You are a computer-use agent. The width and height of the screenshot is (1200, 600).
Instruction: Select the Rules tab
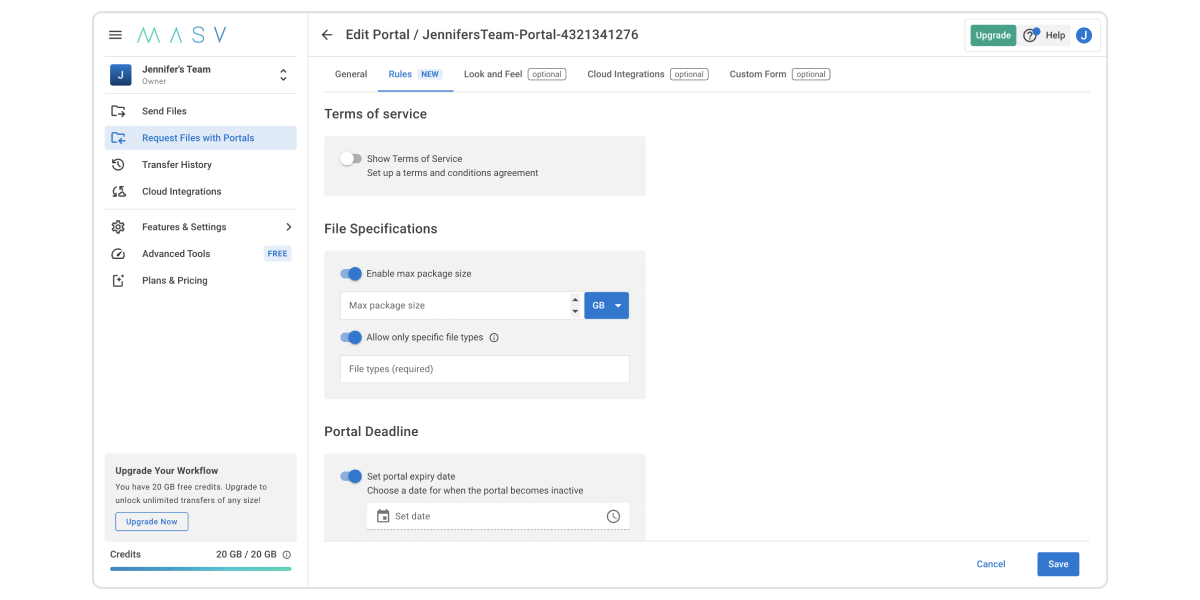pyautogui.click(x=415, y=74)
